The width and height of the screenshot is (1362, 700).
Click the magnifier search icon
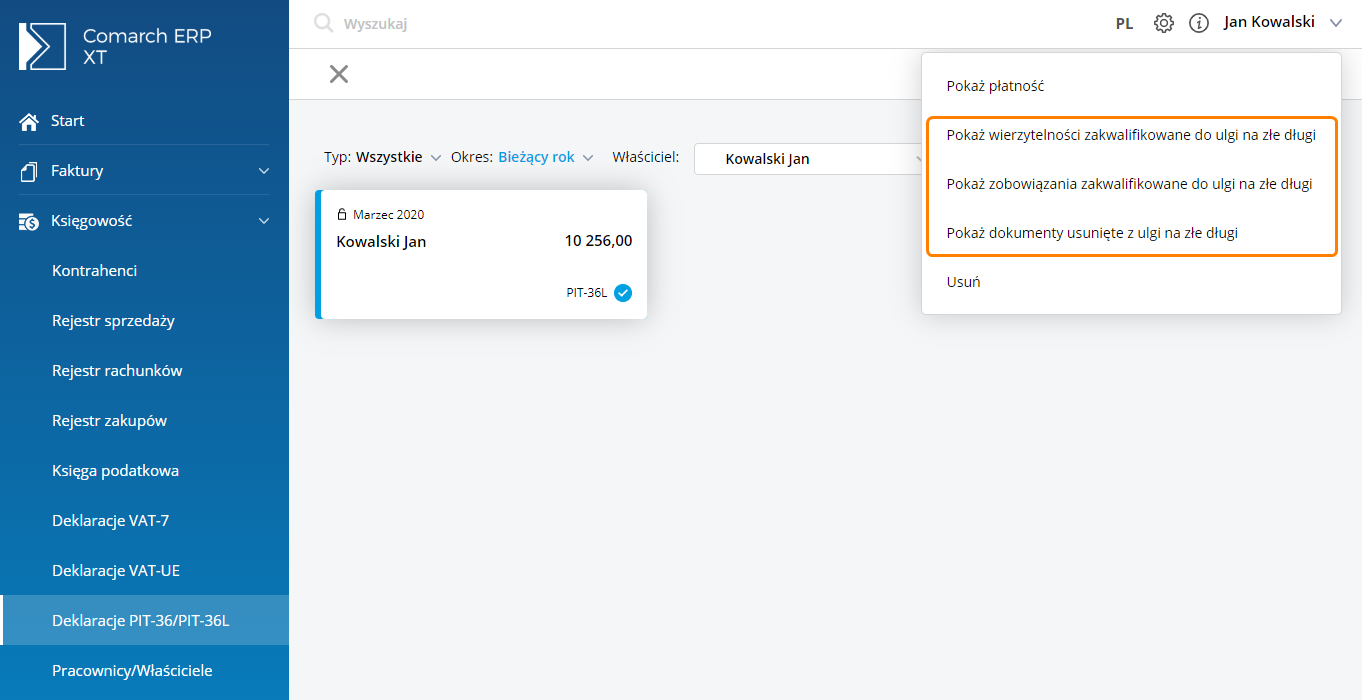(x=323, y=23)
